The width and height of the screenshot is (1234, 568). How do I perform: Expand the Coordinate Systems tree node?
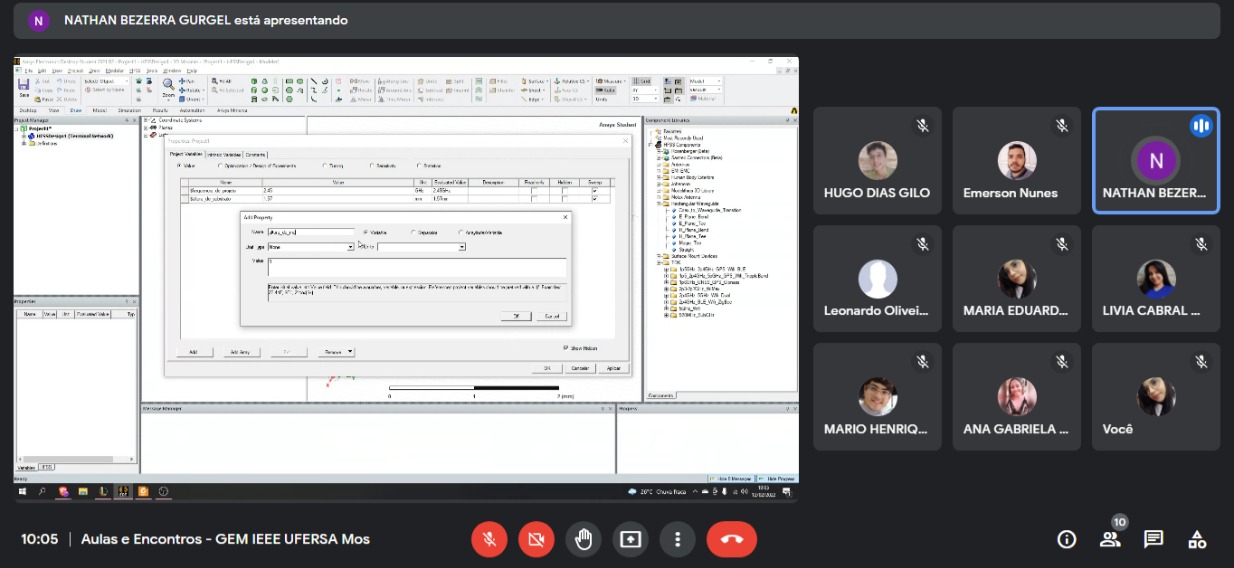click(145, 120)
